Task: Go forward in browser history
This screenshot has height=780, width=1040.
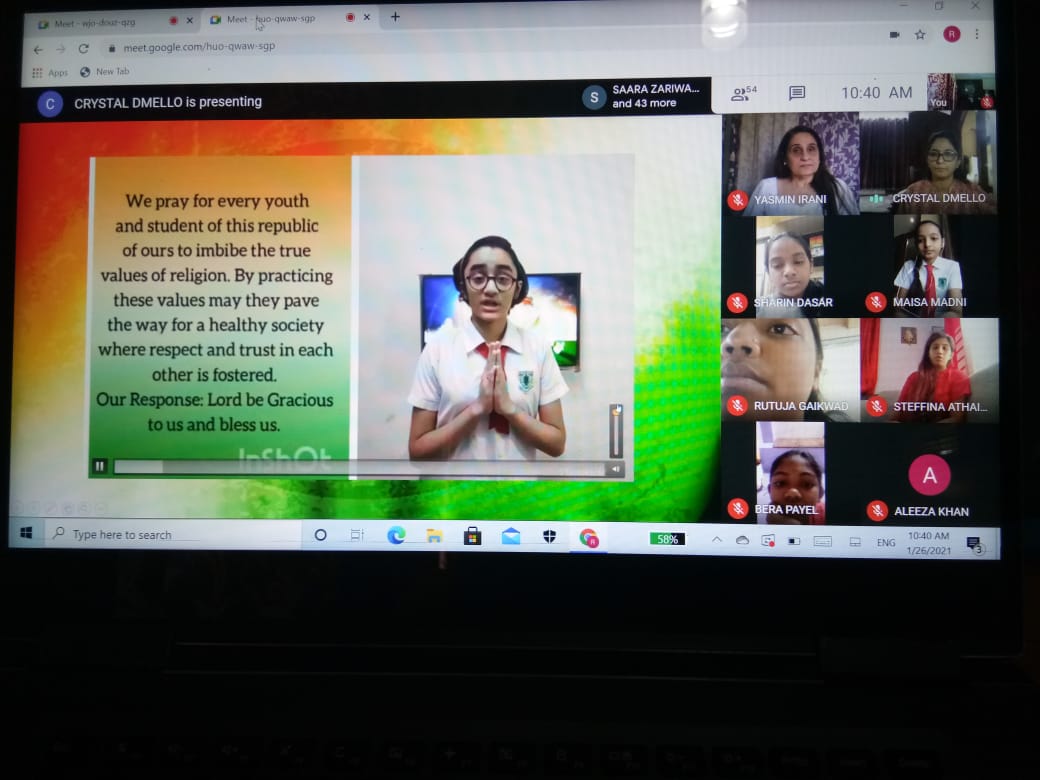Action: [x=60, y=49]
